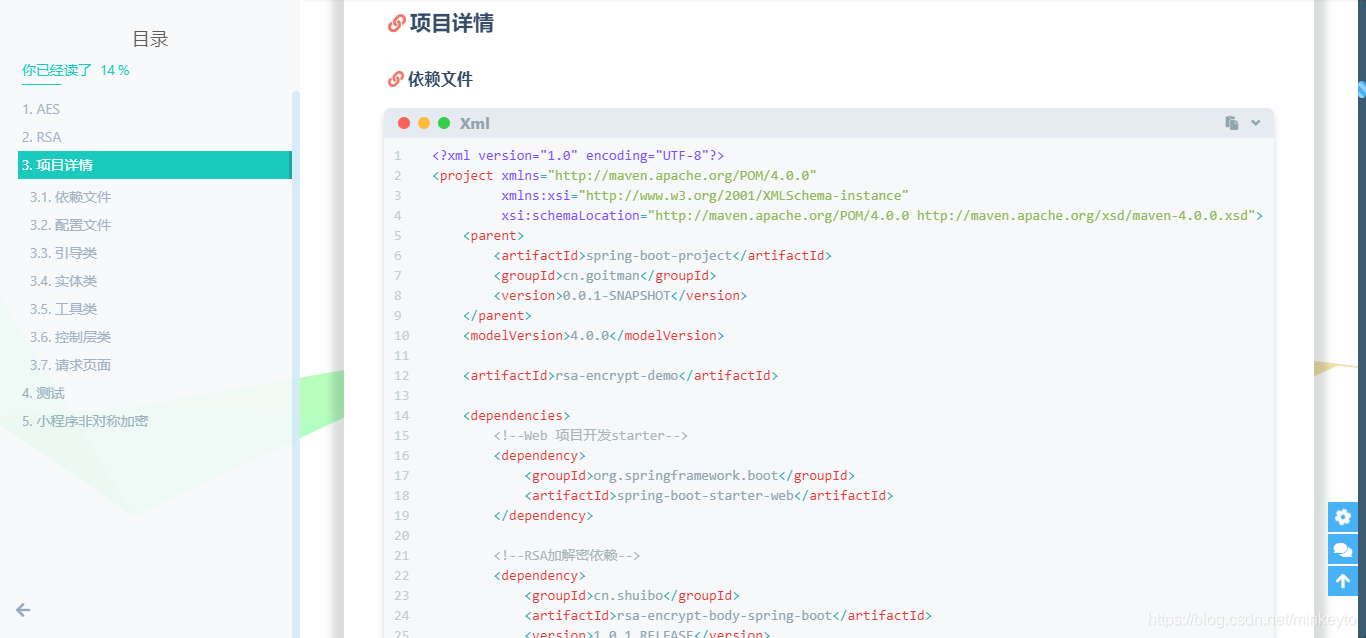Collapse the Xml code block with the chevron
Image resolution: width=1366 pixels, height=638 pixels.
[1258, 122]
